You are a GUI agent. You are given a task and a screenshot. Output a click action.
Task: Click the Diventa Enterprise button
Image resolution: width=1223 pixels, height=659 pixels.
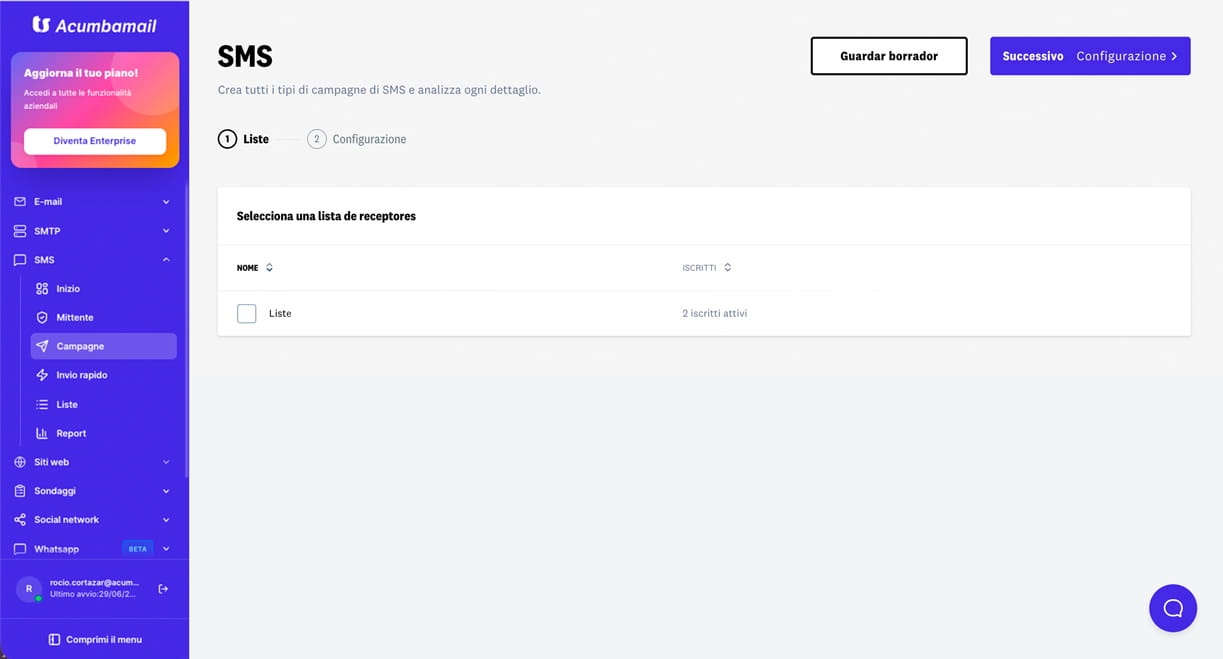click(x=95, y=141)
